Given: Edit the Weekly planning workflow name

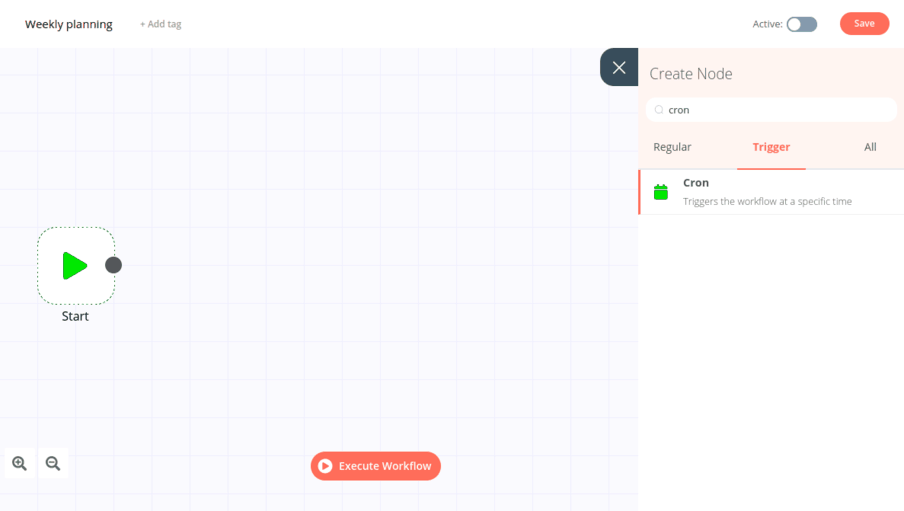Looking at the screenshot, I should [x=69, y=24].
